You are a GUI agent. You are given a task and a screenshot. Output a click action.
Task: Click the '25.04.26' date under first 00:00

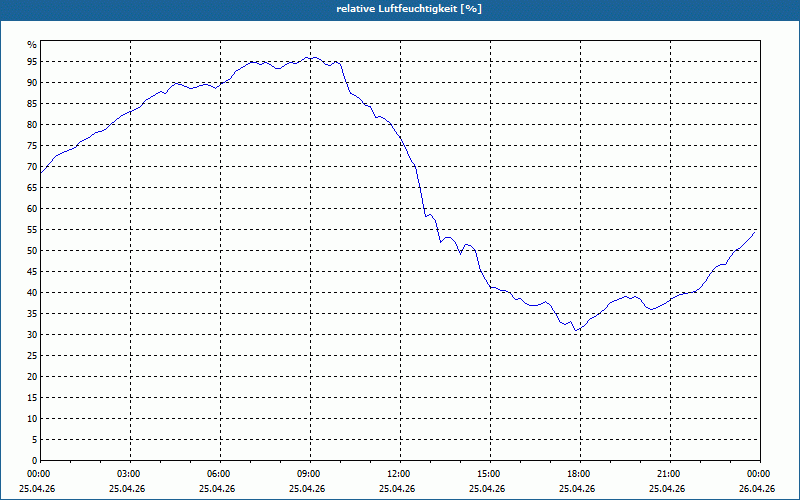37,489
